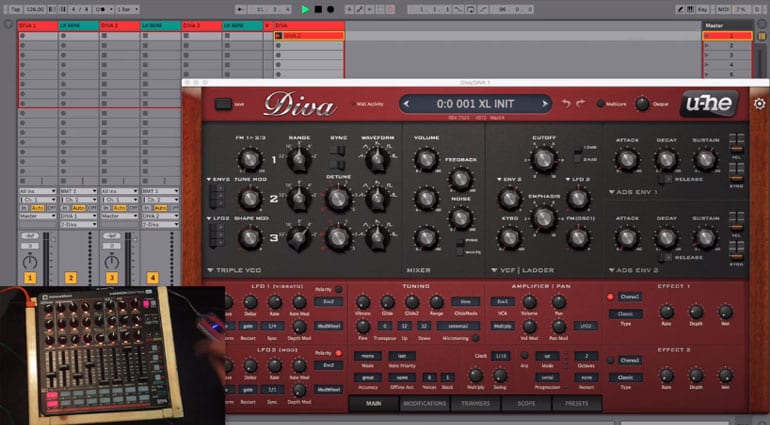Toggle the ADS Env 2 Release switch
Image resolution: width=770 pixels, height=425 pixels.
click(x=665, y=257)
